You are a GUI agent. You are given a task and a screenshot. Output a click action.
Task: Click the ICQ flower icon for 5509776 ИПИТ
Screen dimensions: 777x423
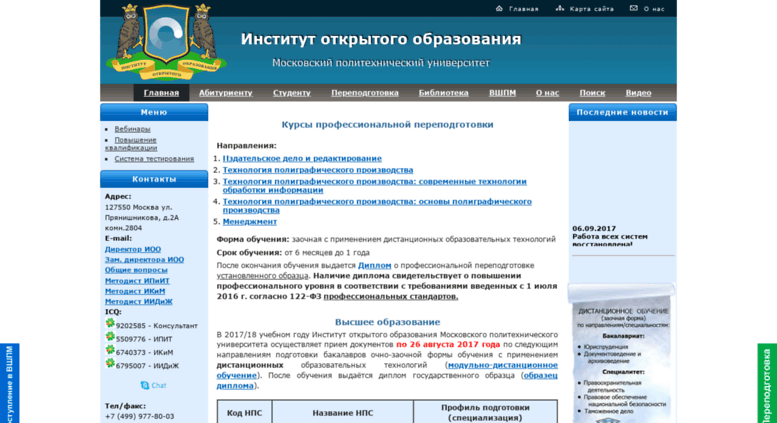tap(110, 337)
